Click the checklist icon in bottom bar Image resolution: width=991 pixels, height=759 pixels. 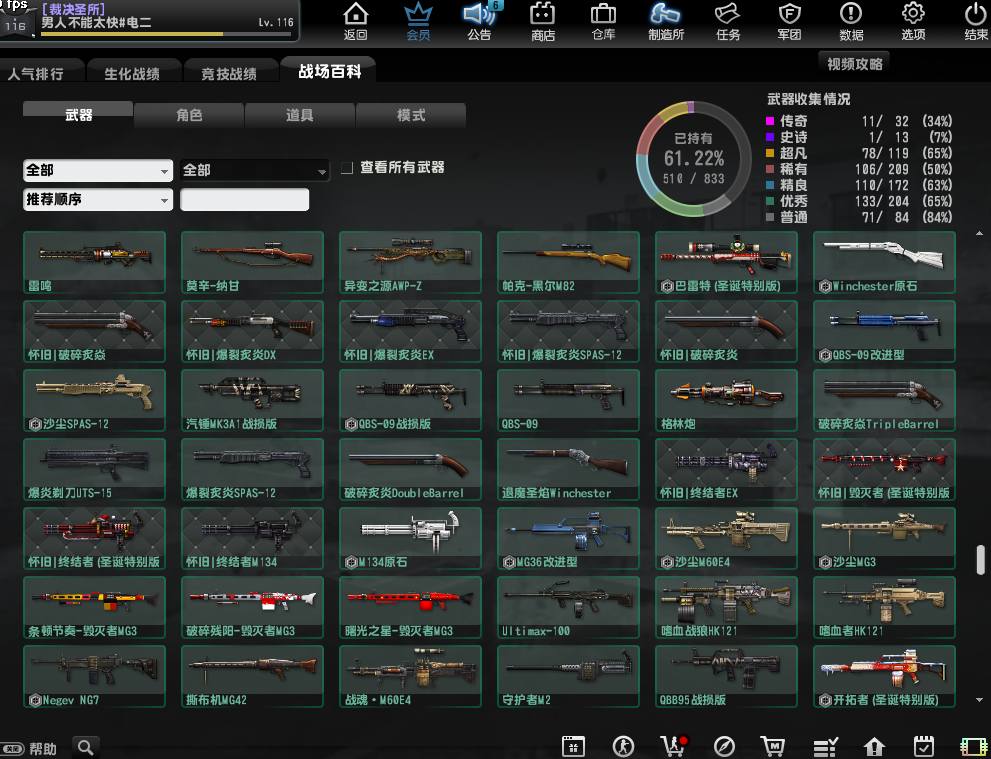(825, 746)
